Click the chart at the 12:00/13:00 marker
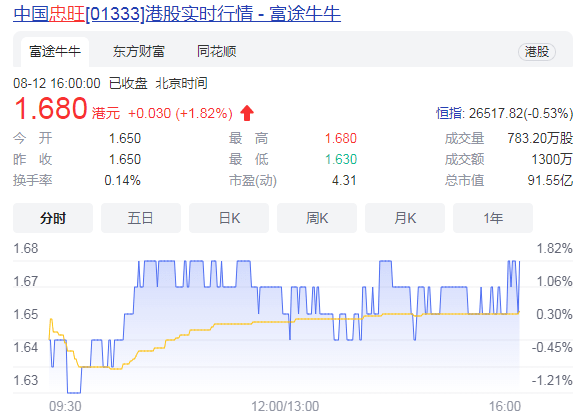Viewport: 582px width, 417px height. click(285, 406)
